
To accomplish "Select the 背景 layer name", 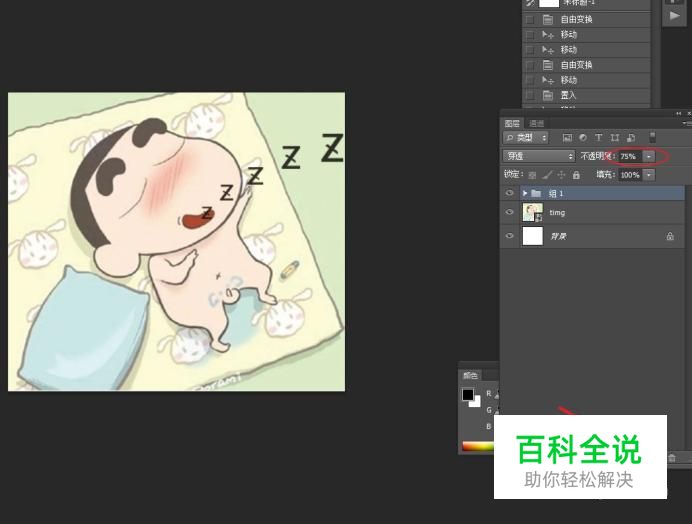I will click(558, 237).
